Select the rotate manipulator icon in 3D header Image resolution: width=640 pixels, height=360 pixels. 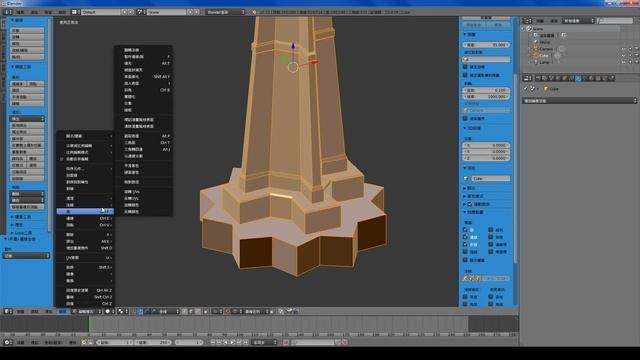pyautogui.click(x=147, y=311)
